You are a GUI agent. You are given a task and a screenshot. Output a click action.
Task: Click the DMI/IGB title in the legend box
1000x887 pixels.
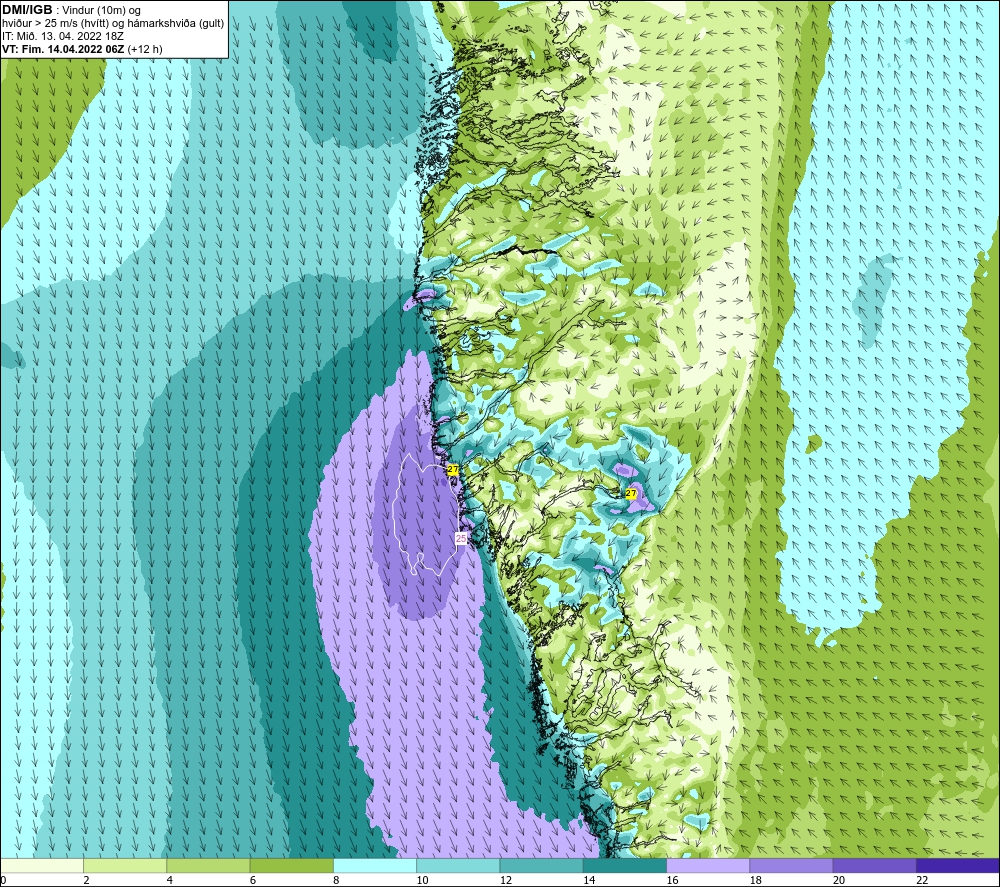[x=27, y=10]
